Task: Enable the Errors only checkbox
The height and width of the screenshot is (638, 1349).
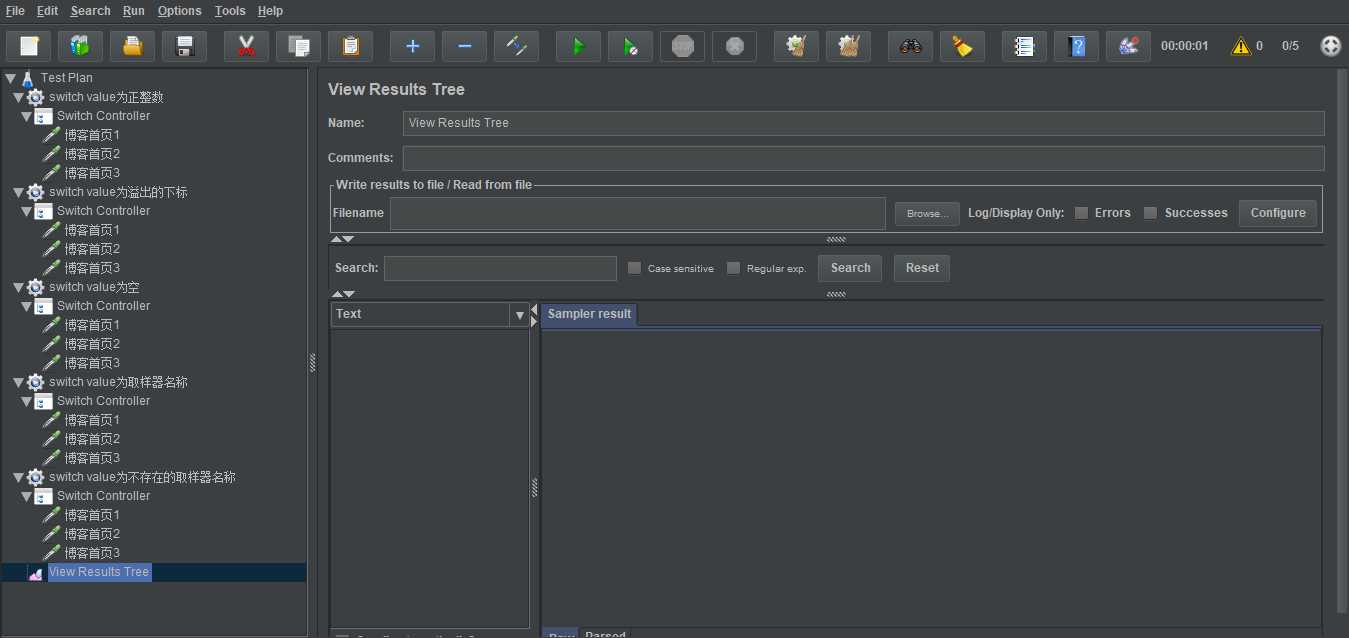Action: click(x=1081, y=213)
